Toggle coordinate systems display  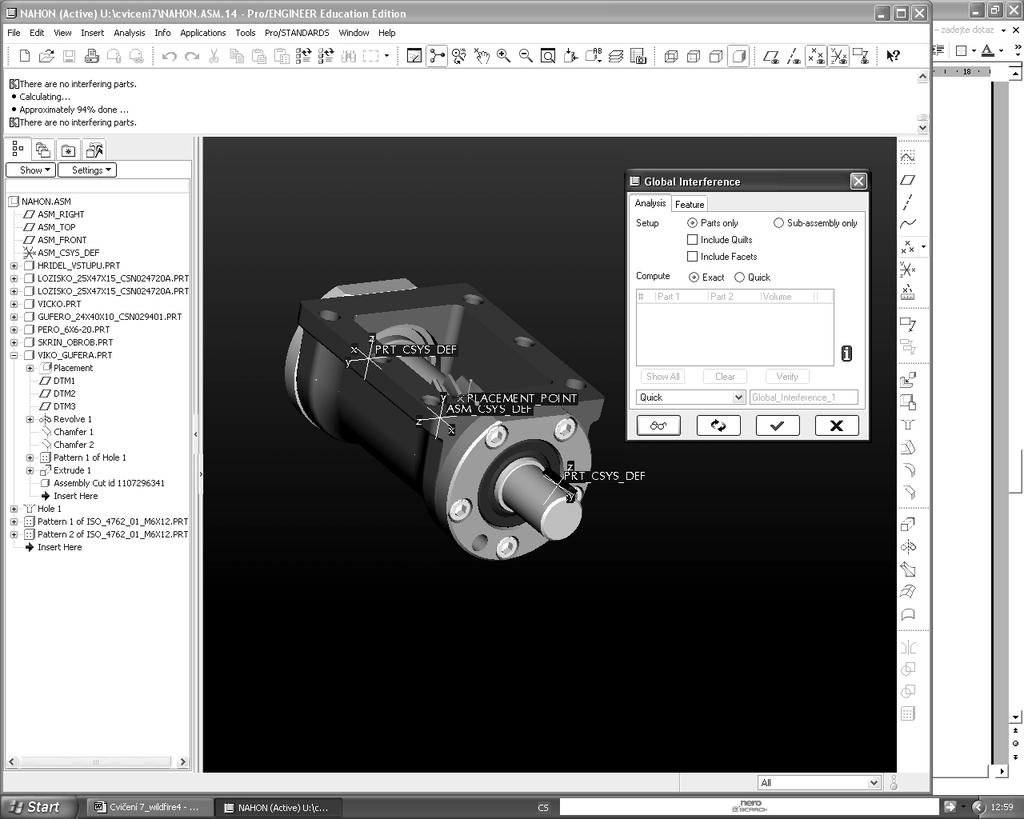point(839,56)
